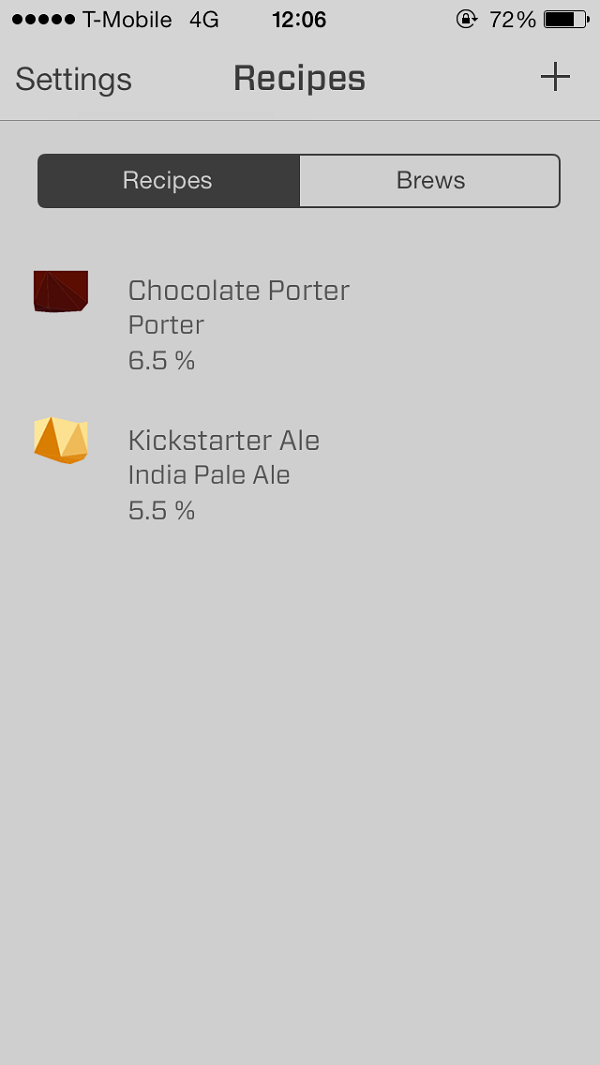Tap the signal strength dots
Image resolution: width=600 pixels, height=1065 pixels.
[x=43, y=20]
